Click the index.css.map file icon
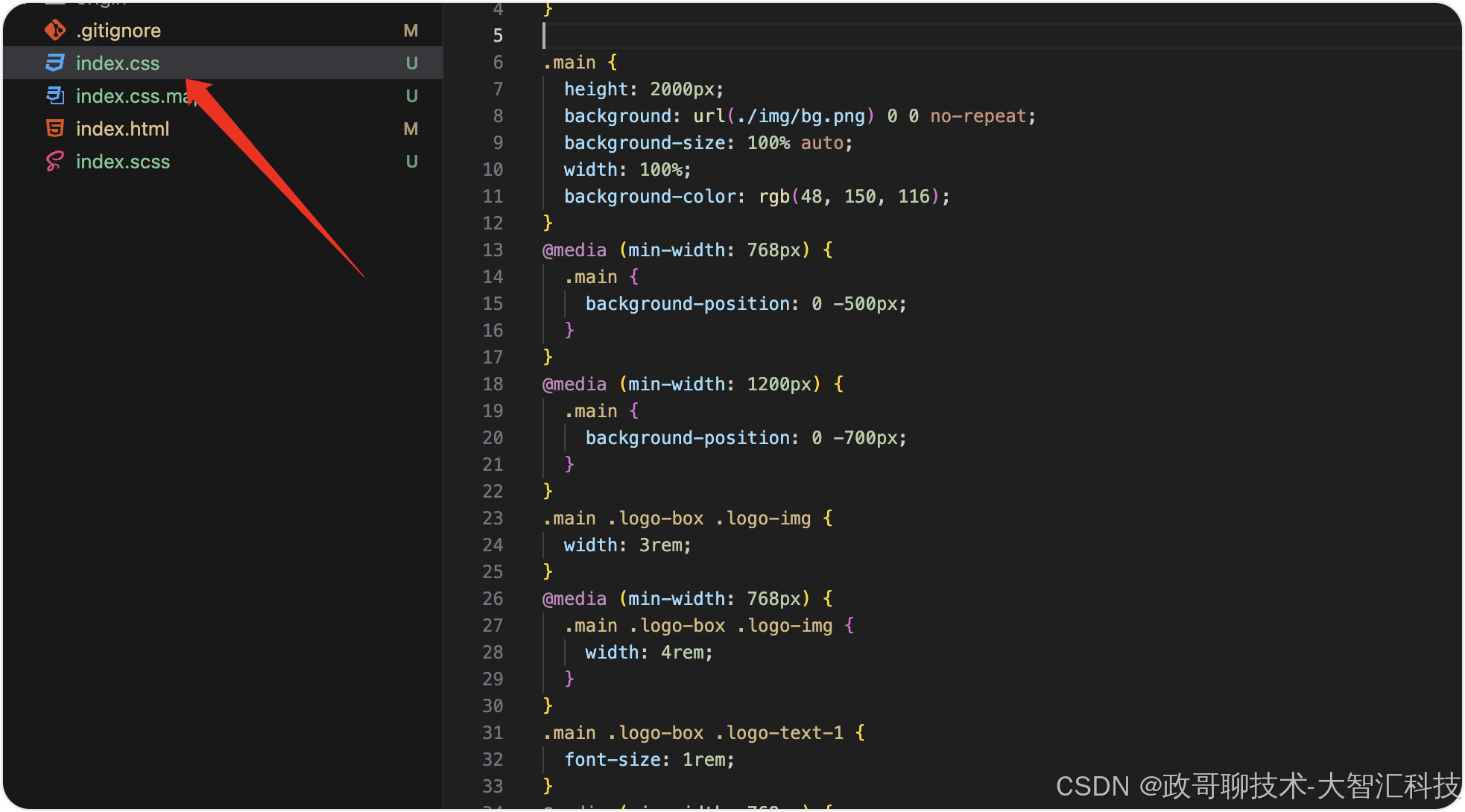The width and height of the screenshot is (1465, 812). (55, 95)
